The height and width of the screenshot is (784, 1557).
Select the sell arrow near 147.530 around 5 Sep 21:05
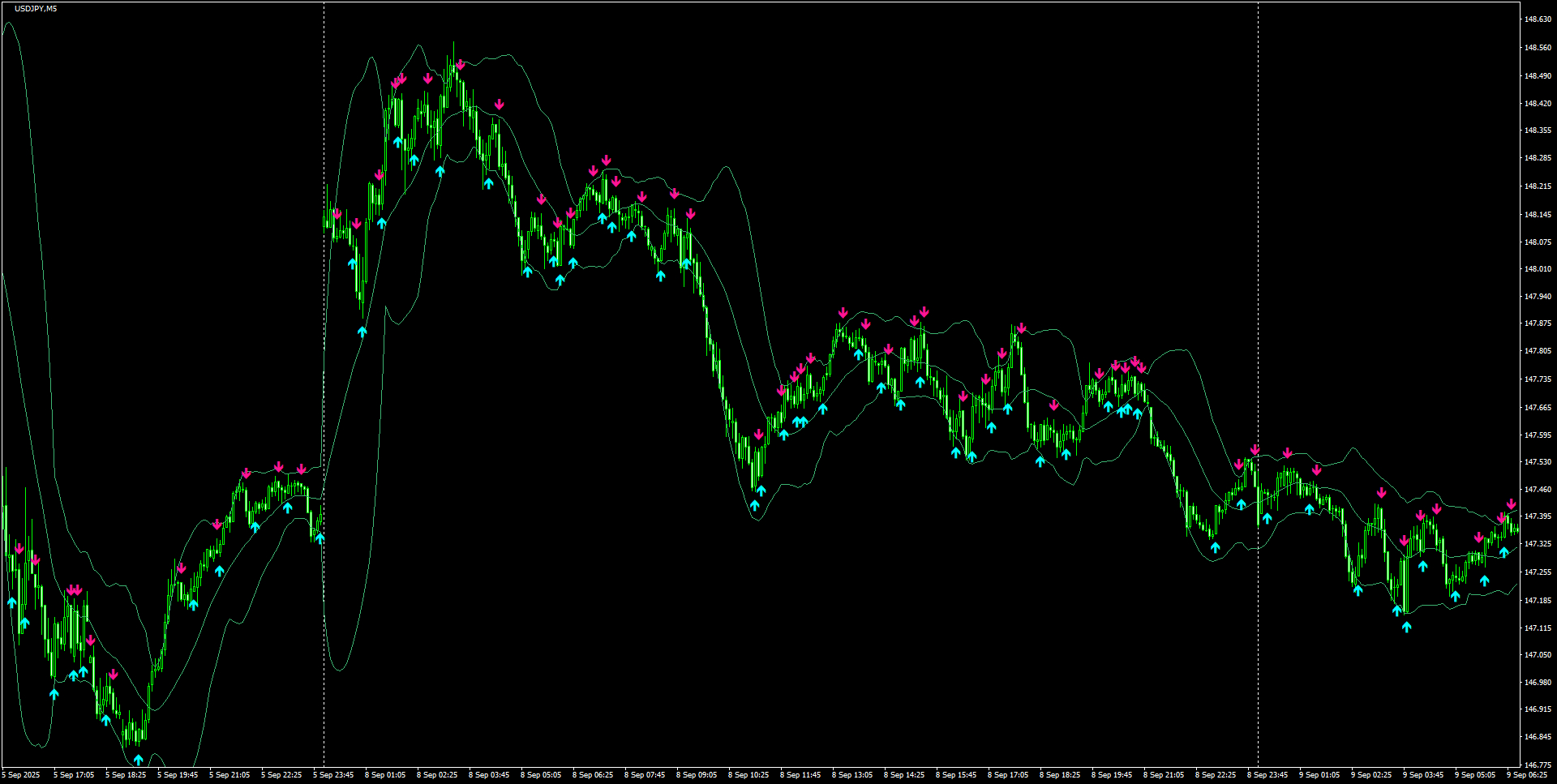(247, 471)
